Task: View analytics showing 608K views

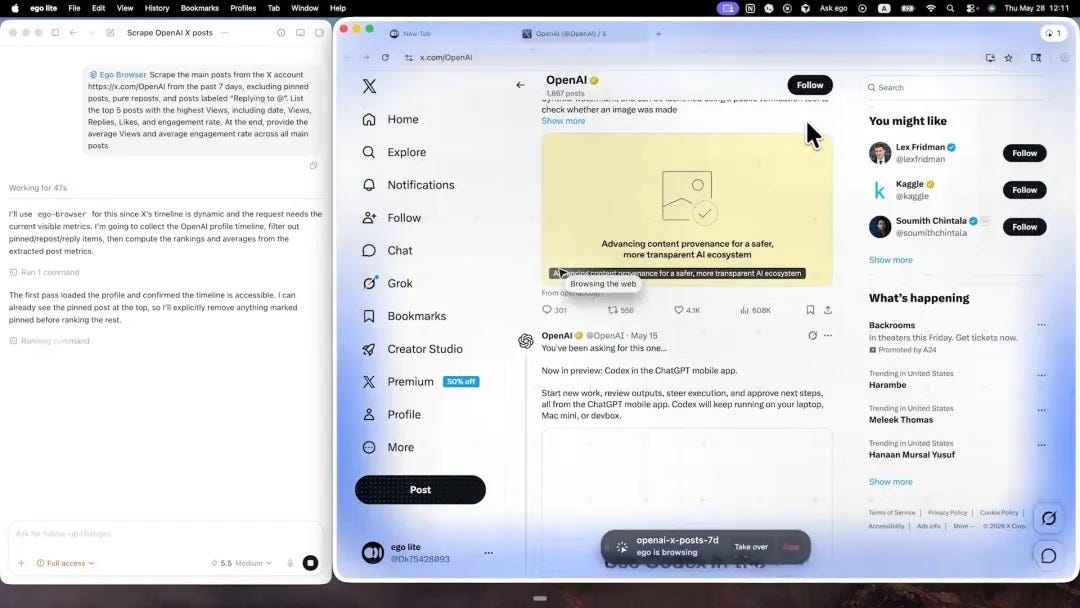Action: point(756,310)
